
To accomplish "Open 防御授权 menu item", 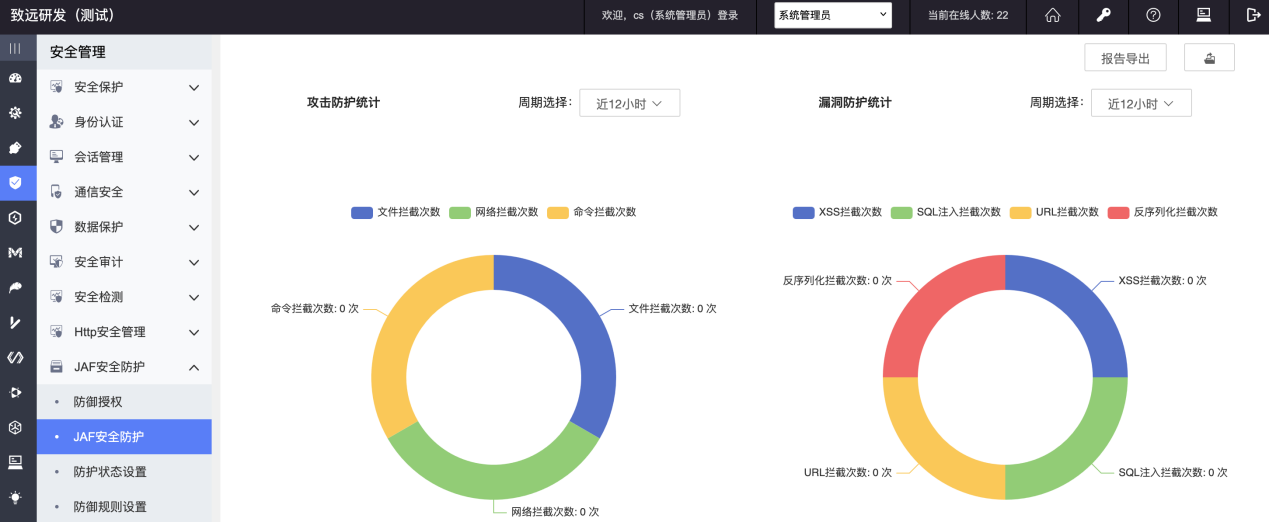I will [98, 402].
